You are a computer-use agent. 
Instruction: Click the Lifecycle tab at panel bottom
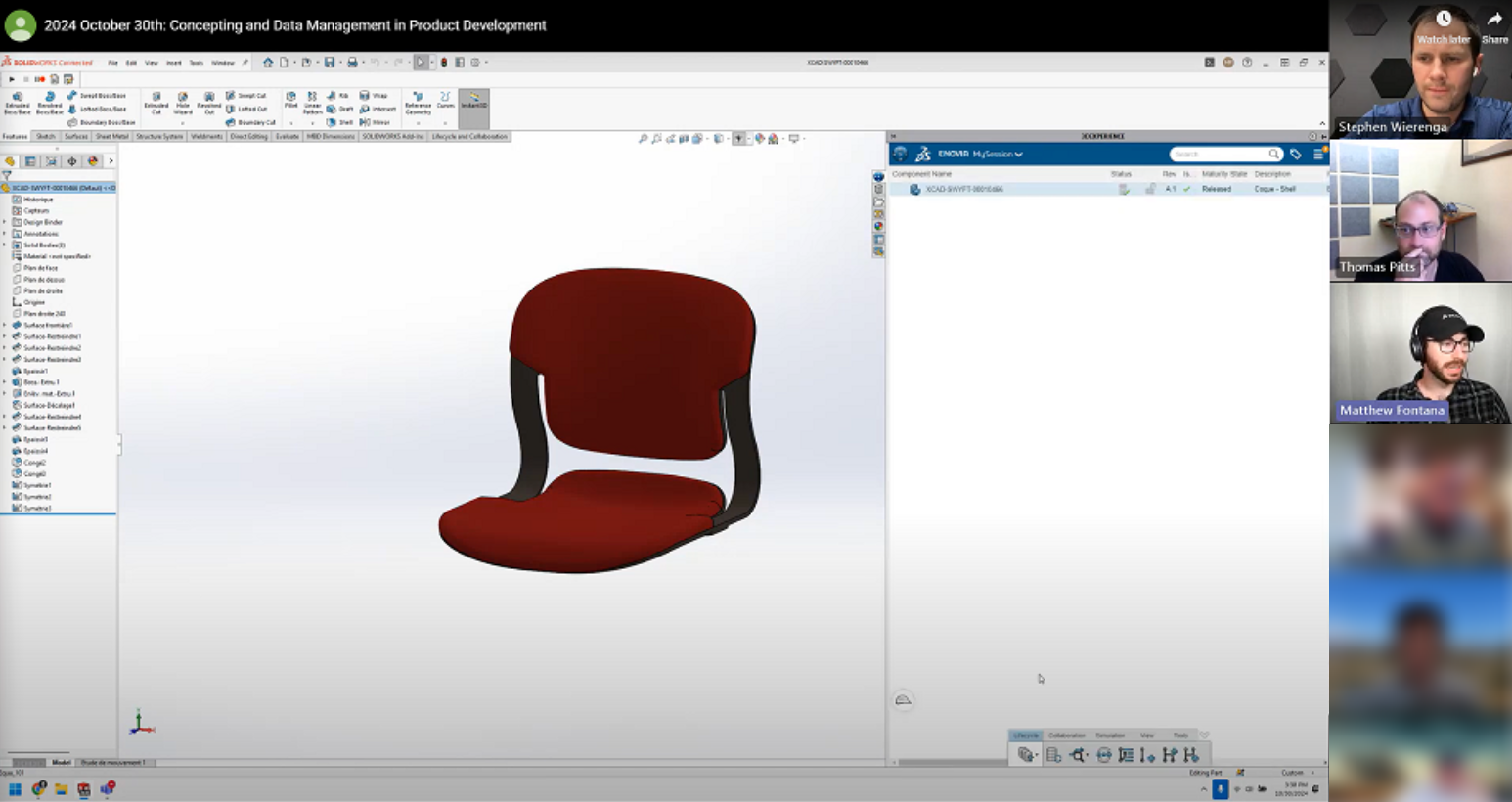click(1026, 735)
